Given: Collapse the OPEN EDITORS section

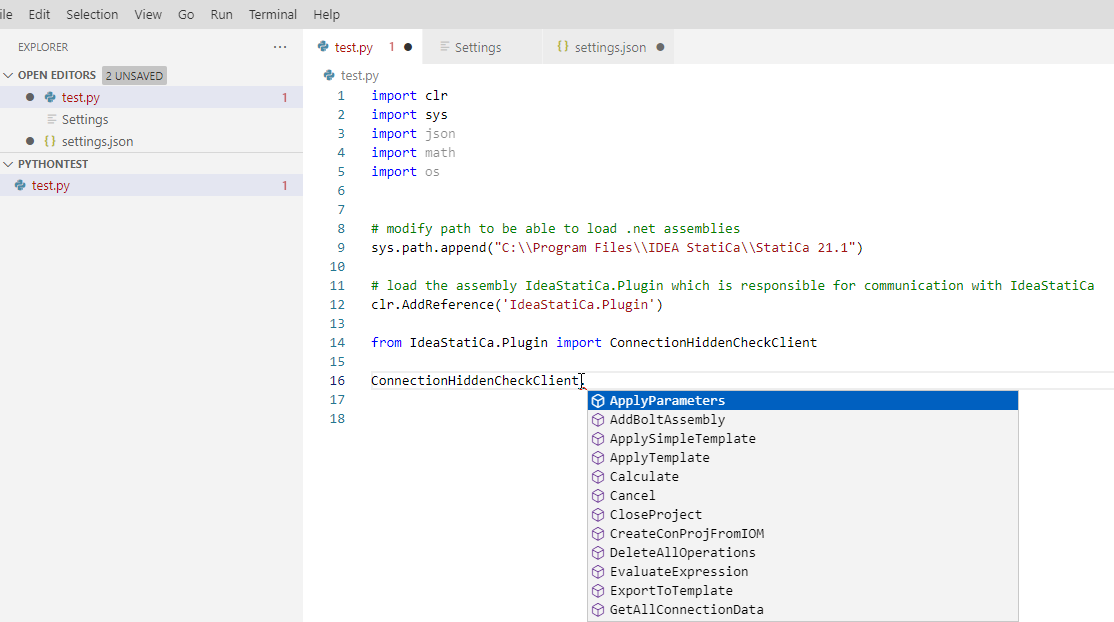Looking at the screenshot, I should click(x=9, y=75).
